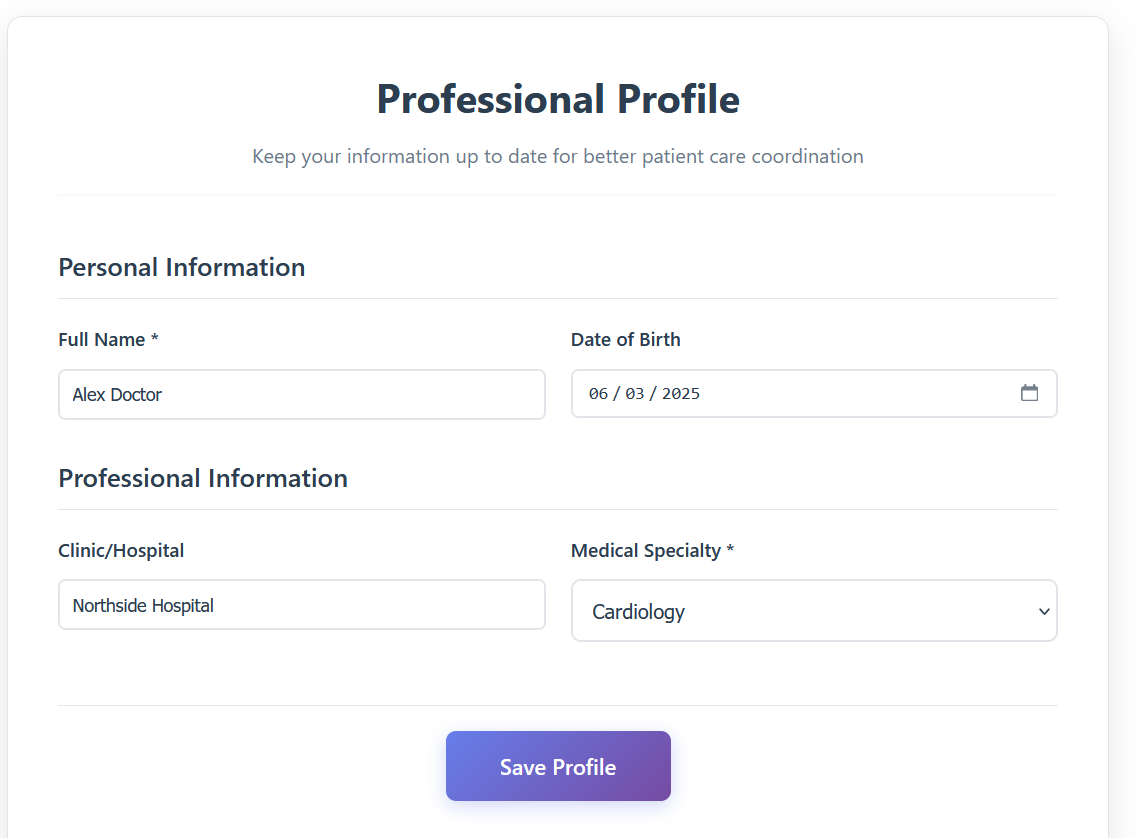This screenshot has width=1137, height=838.
Task: Click the required asterisk beside Full Name
Action: pos(155,340)
